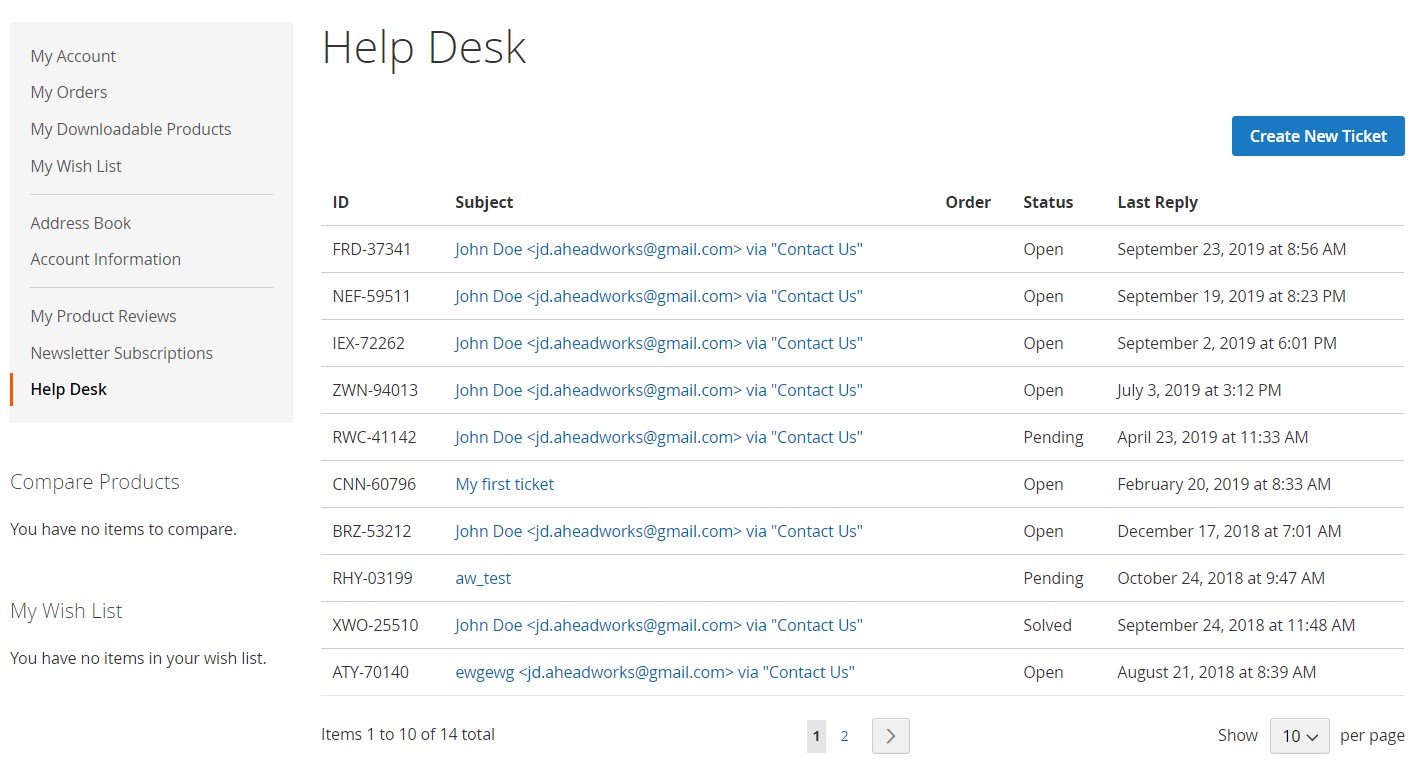
Task: Click ticket ID XWO-25510
Action: coord(375,625)
